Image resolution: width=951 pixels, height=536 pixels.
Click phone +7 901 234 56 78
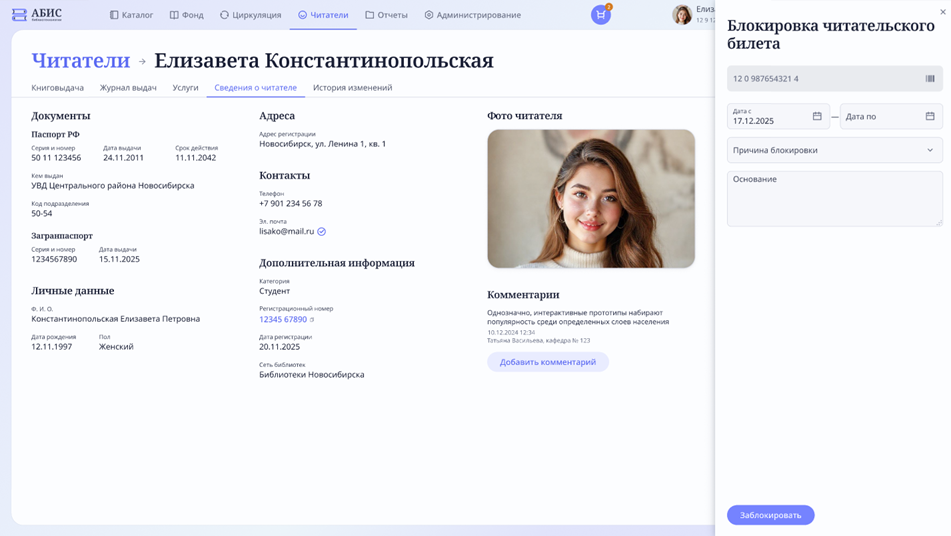click(x=291, y=203)
